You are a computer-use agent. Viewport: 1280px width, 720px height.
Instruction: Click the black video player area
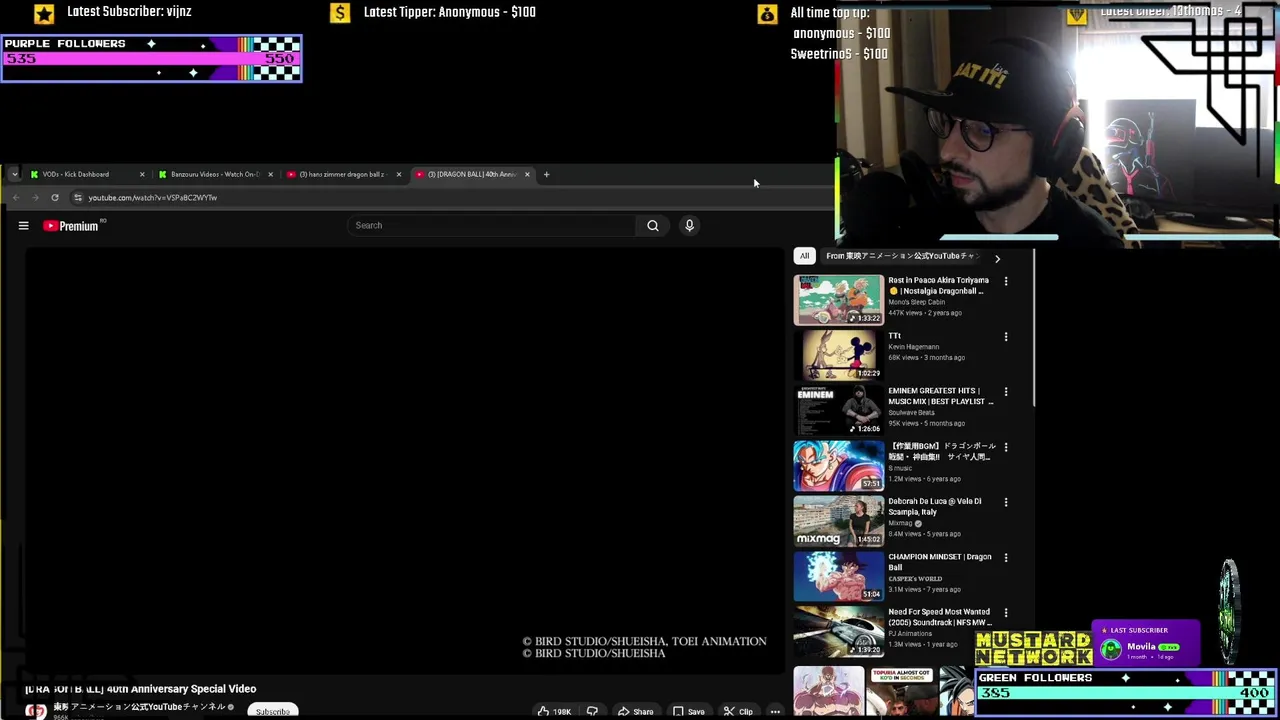coord(405,460)
